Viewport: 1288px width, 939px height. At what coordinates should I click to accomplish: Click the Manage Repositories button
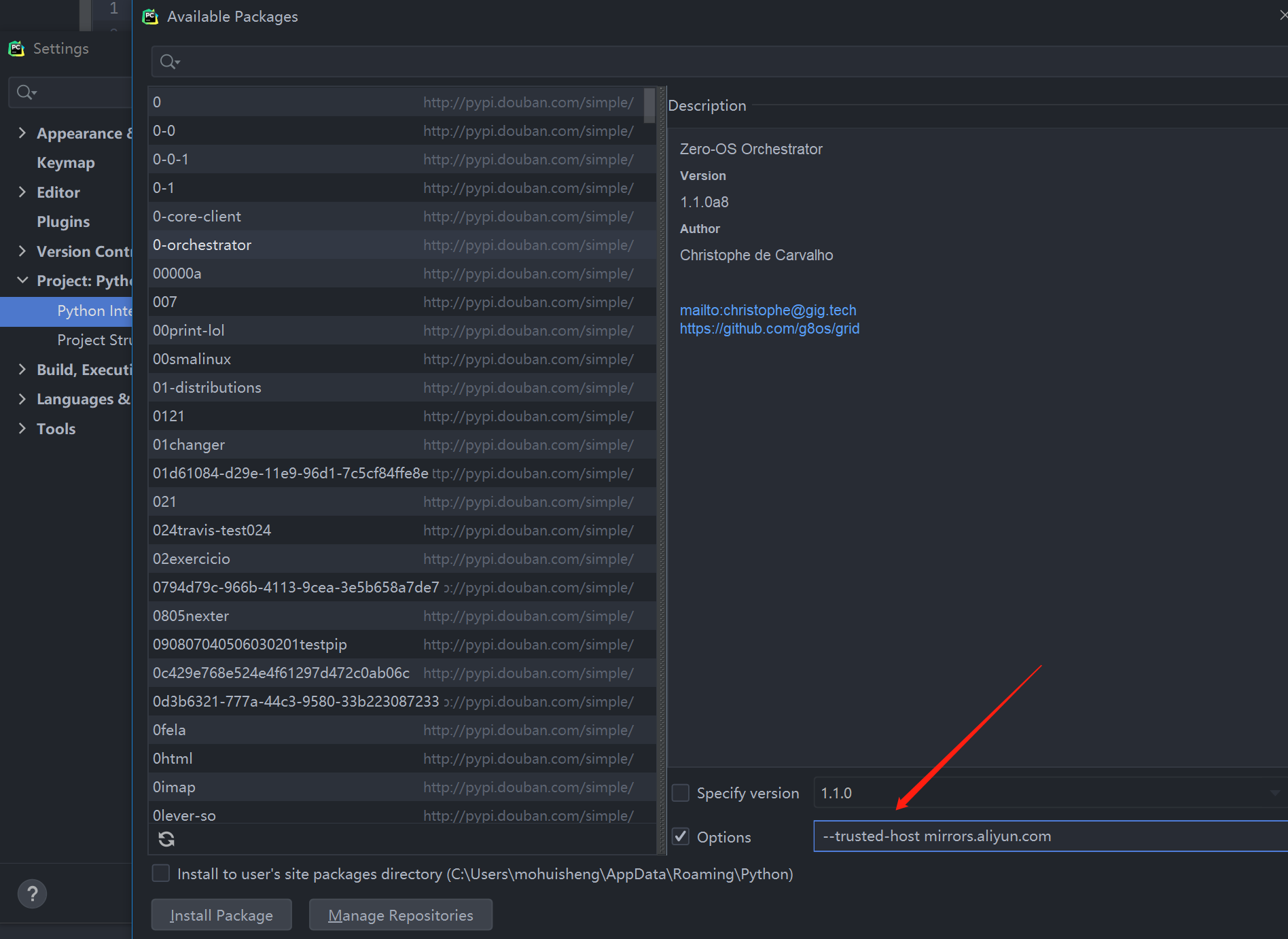[401, 915]
